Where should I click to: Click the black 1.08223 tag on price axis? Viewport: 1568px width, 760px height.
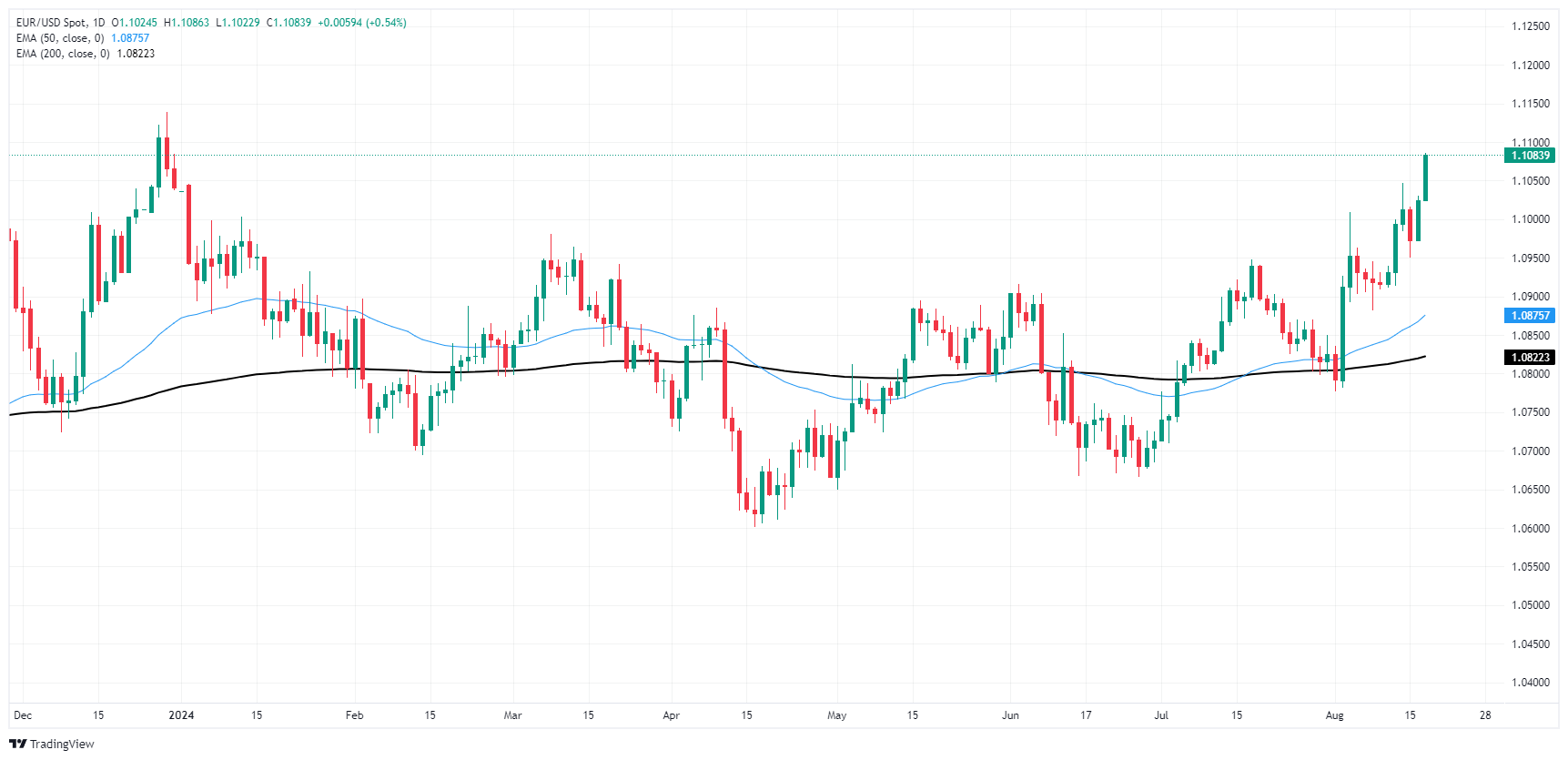[x=1530, y=358]
